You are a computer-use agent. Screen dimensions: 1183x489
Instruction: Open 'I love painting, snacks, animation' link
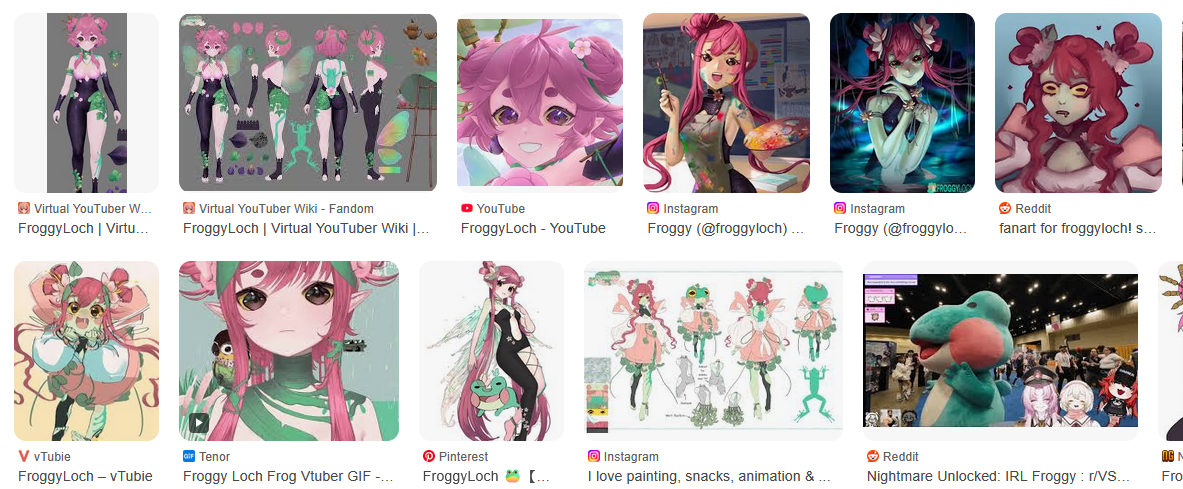(709, 476)
